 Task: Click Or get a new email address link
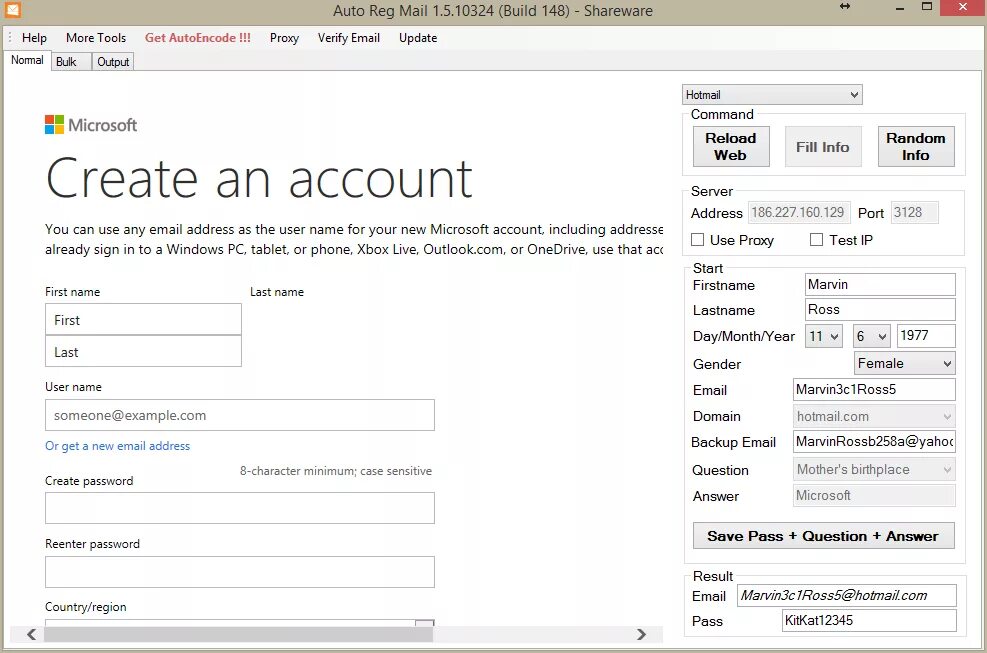tap(117, 446)
